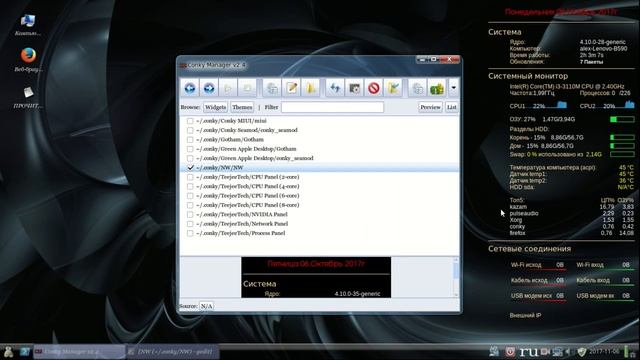Focus the Filter input field
Screen dimensions: 640x360
332,107
